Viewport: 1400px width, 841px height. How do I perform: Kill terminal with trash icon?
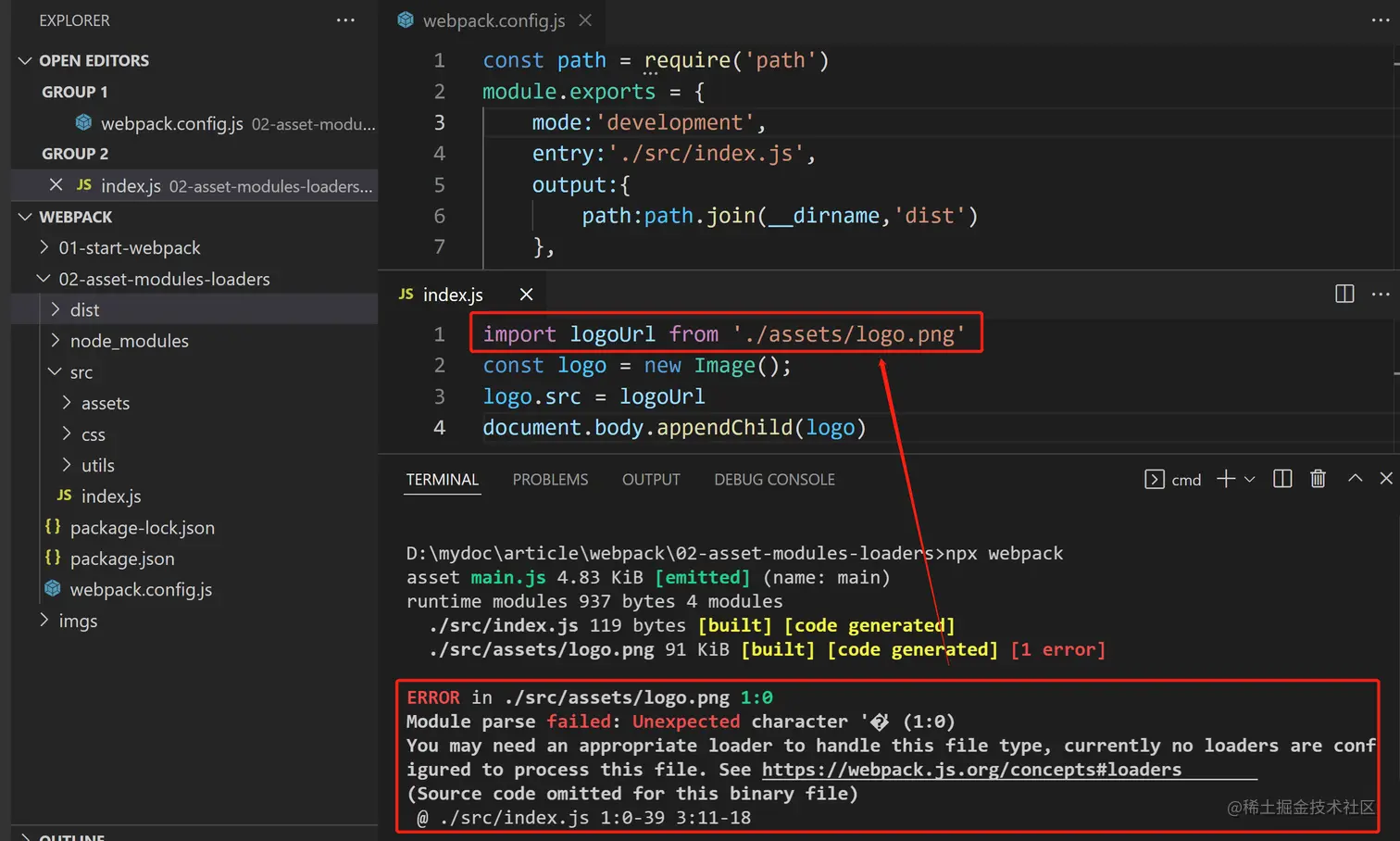[x=1318, y=478]
